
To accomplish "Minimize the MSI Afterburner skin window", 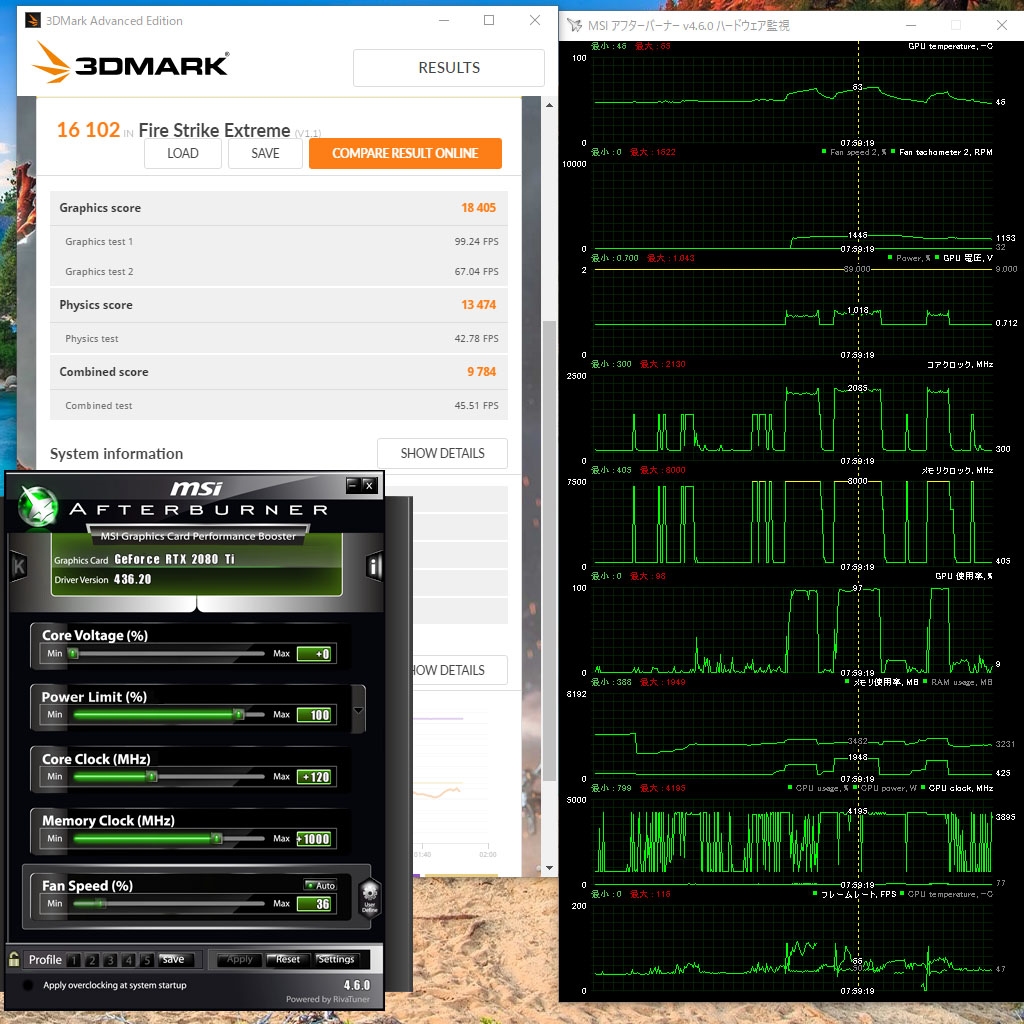I will pos(353,485).
